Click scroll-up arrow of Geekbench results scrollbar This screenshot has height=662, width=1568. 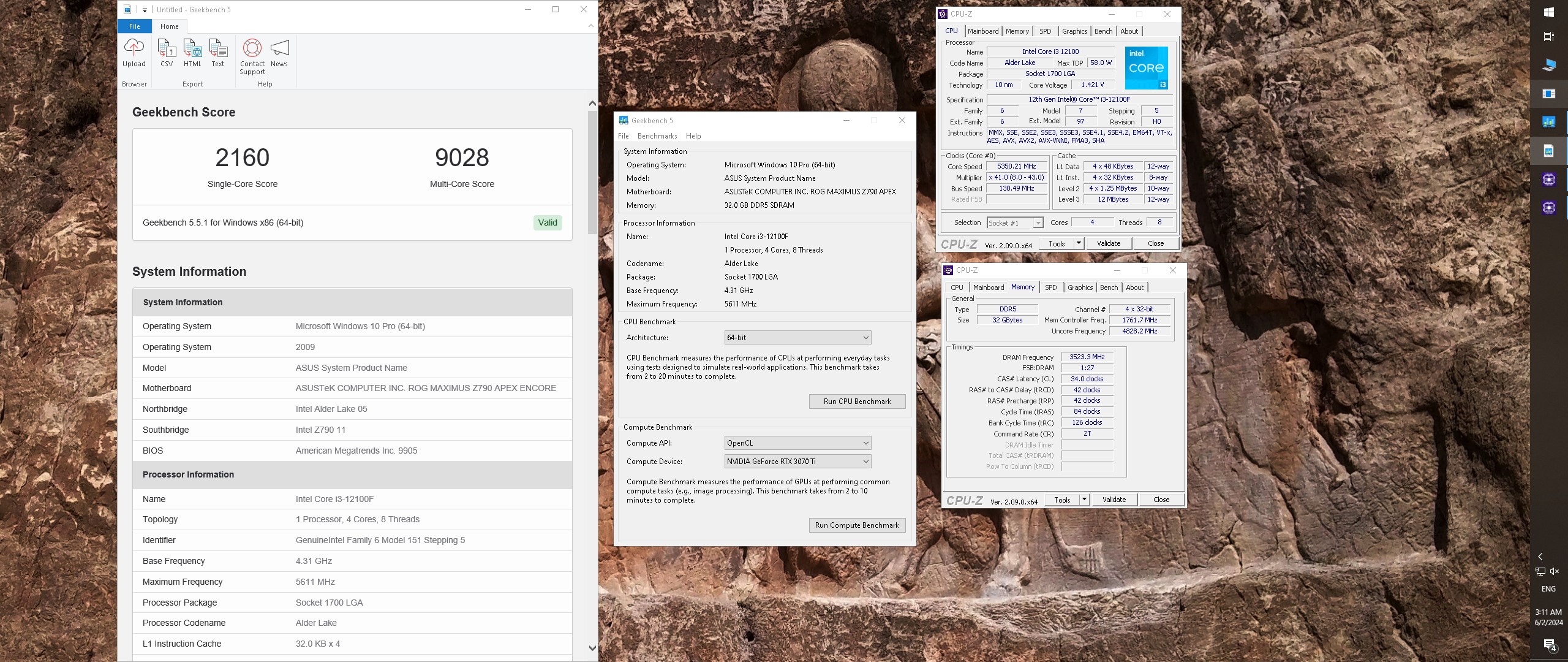592,104
